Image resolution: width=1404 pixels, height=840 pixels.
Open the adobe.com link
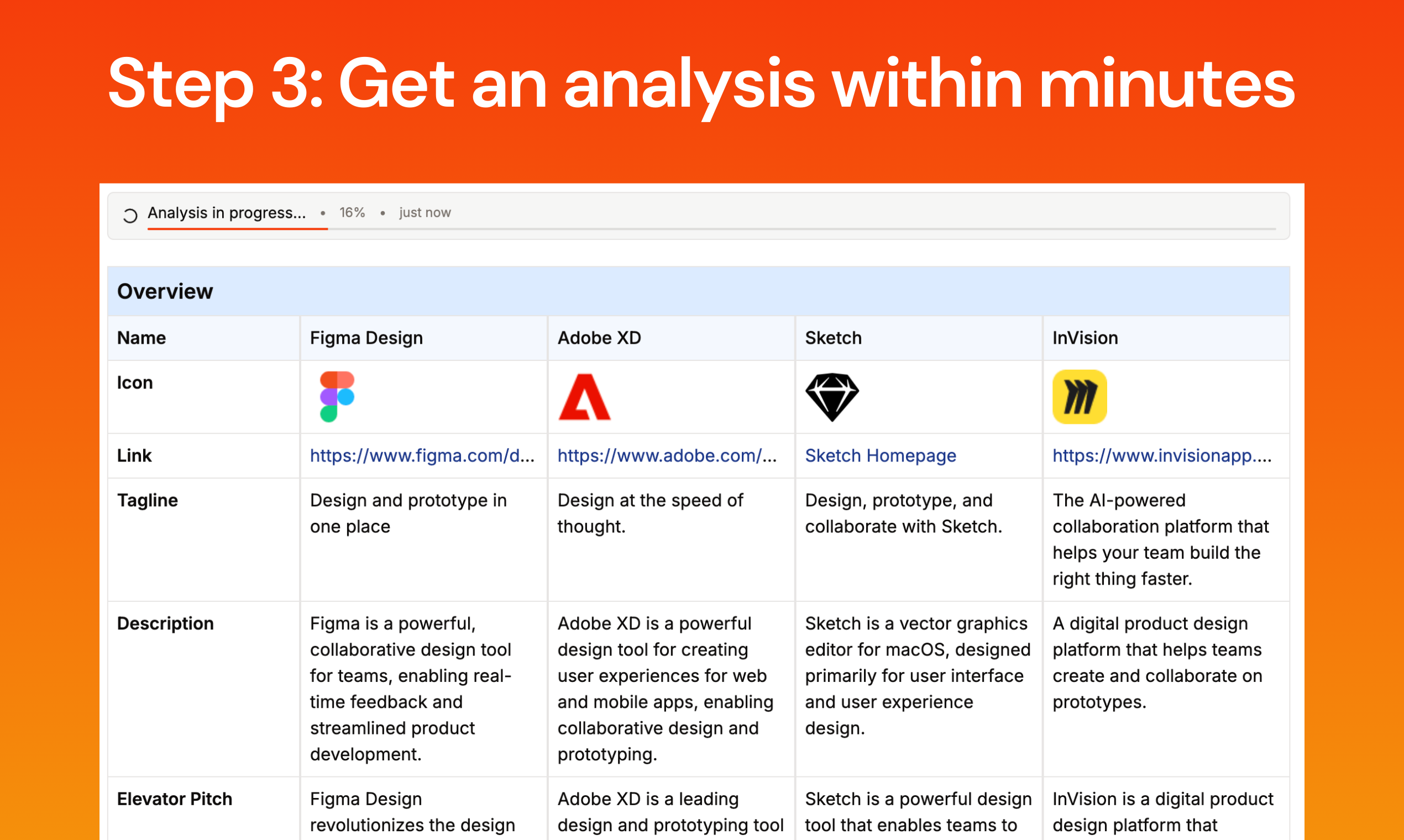pyautogui.click(x=666, y=456)
